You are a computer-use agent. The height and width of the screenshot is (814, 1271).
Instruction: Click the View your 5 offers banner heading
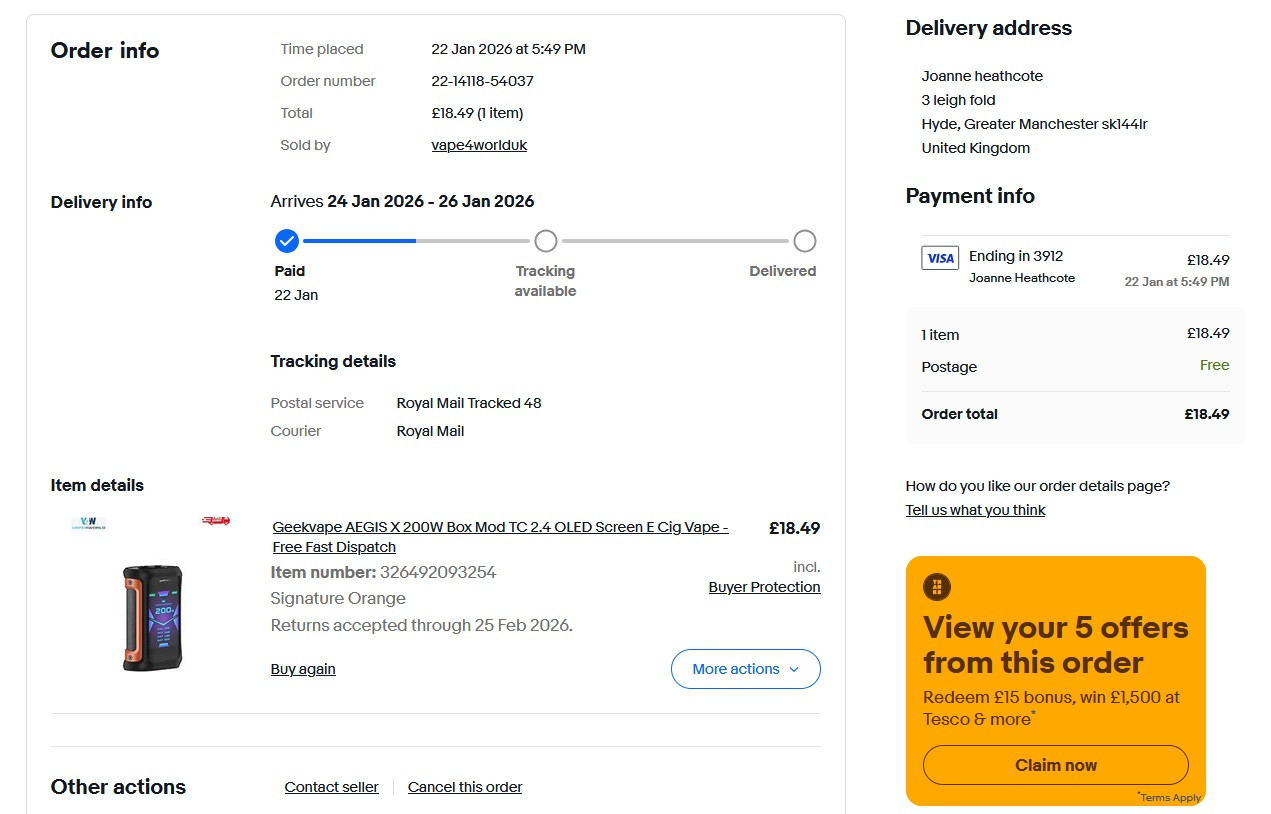pyautogui.click(x=1056, y=645)
